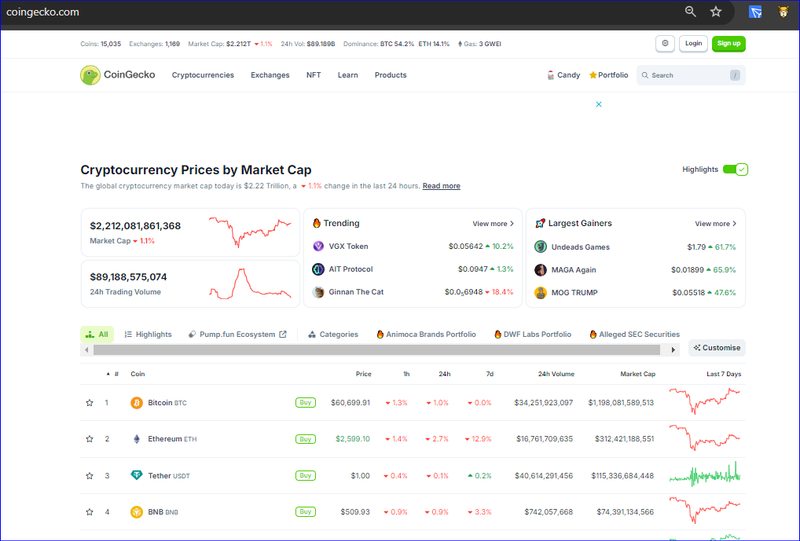This screenshot has width=800, height=541.
Task: Open the Alleged SEC Securities tab
Action: (634, 334)
